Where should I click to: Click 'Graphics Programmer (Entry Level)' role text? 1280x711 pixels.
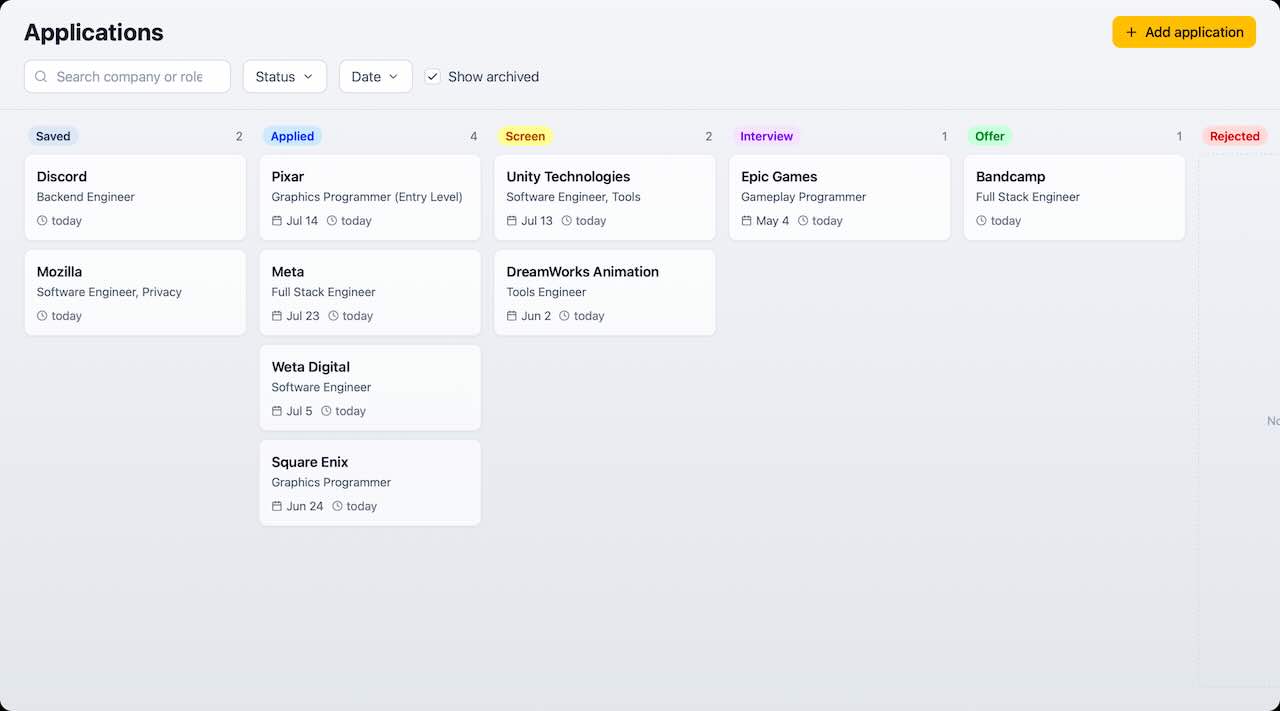coord(367,197)
